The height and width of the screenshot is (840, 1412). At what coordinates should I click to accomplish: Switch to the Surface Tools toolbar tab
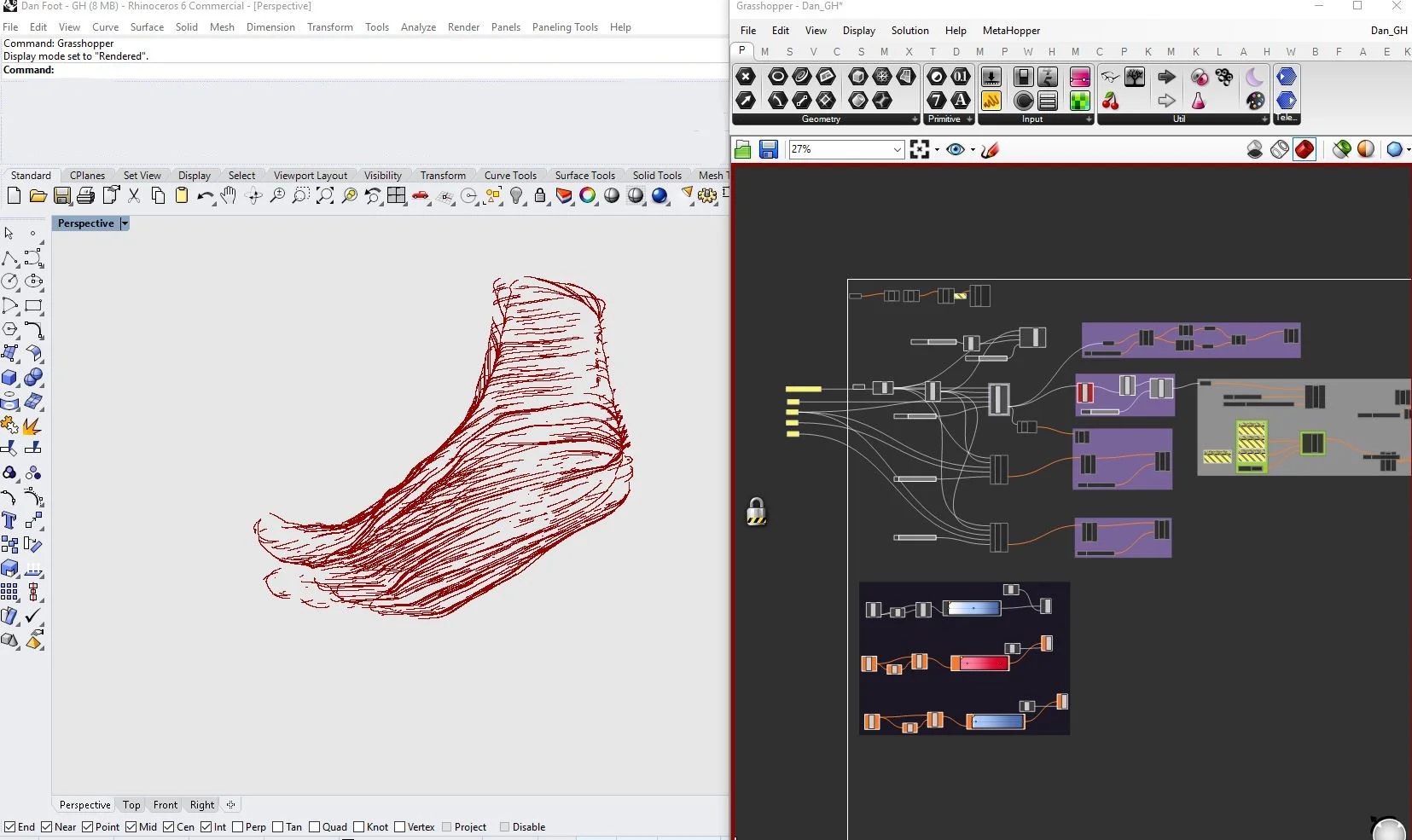click(x=584, y=176)
